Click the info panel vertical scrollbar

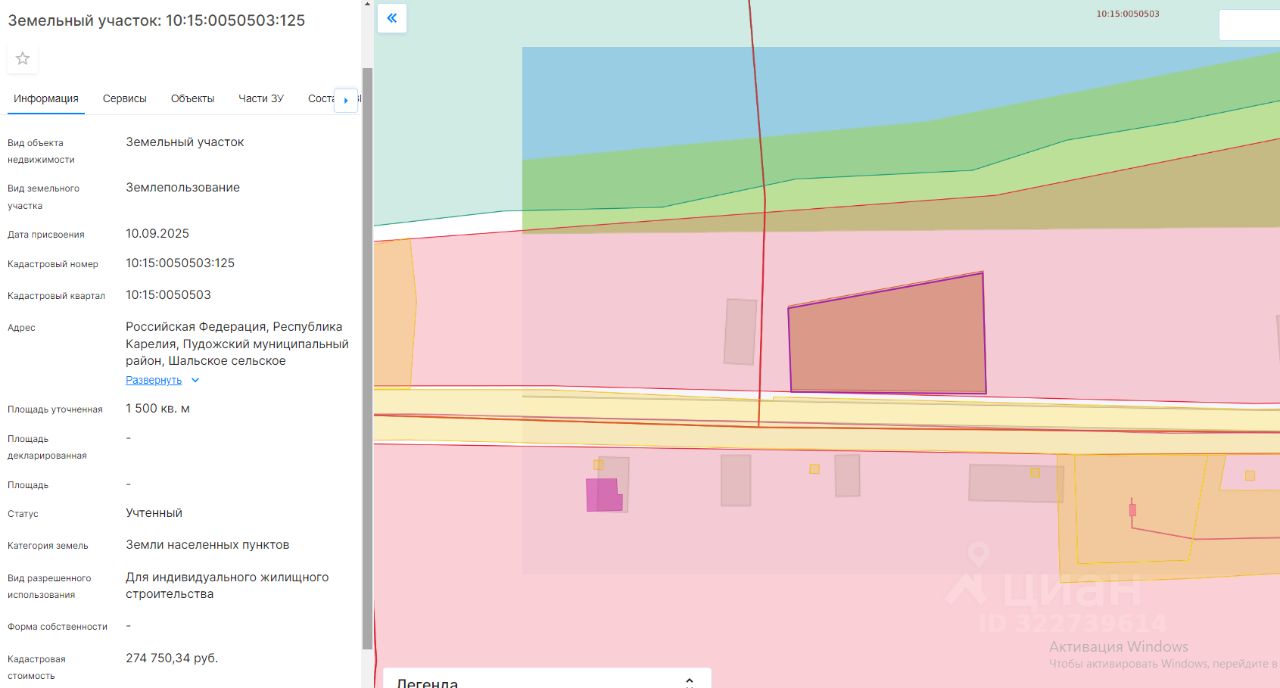click(367, 360)
